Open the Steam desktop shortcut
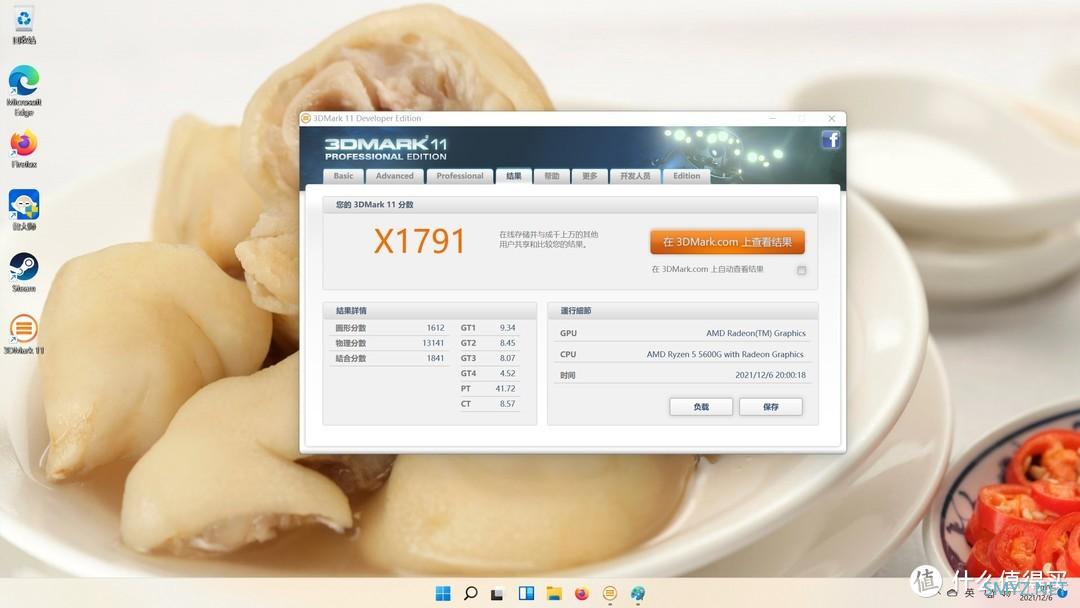This screenshot has height=608, width=1080. tap(24, 273)
